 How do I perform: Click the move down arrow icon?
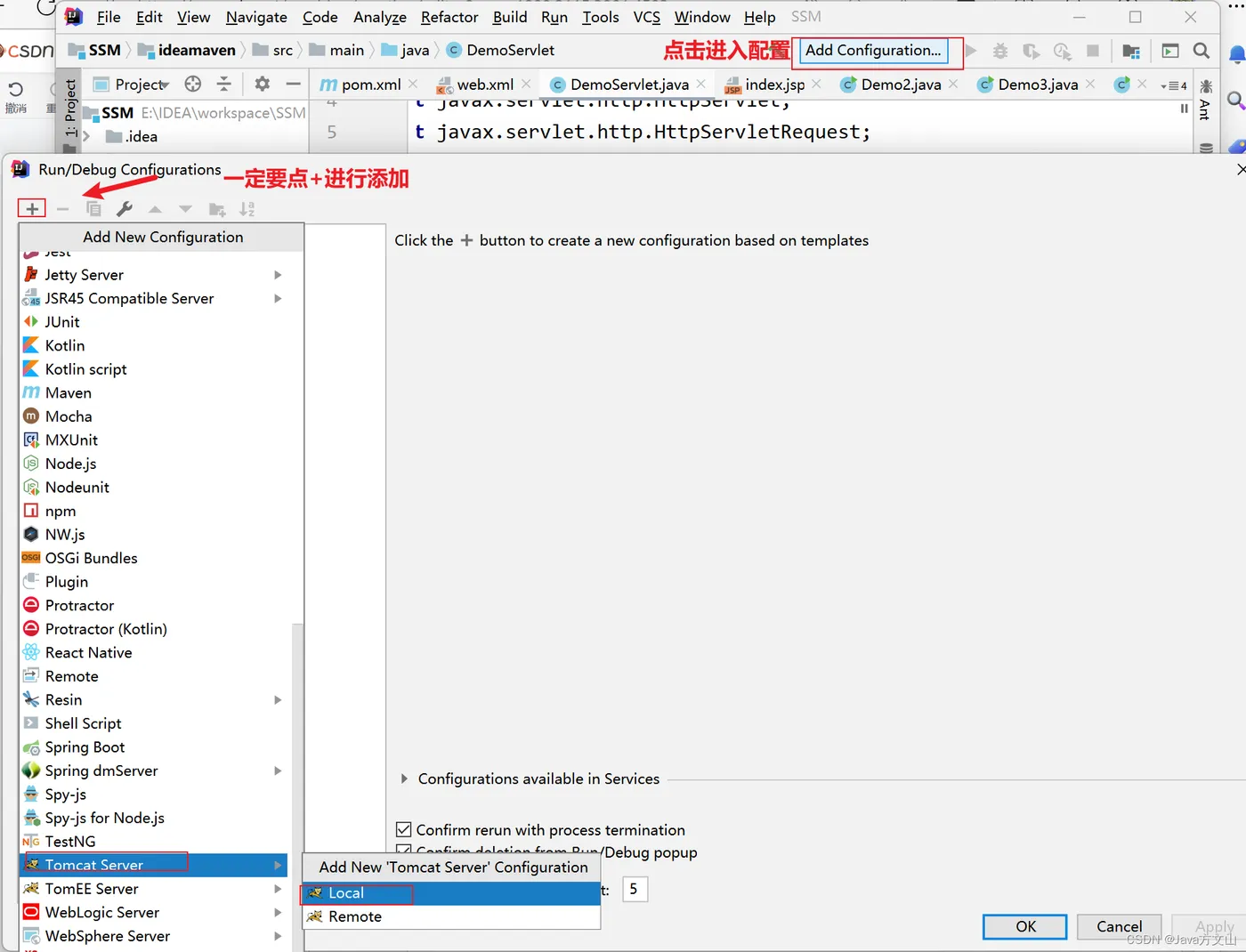185,209
